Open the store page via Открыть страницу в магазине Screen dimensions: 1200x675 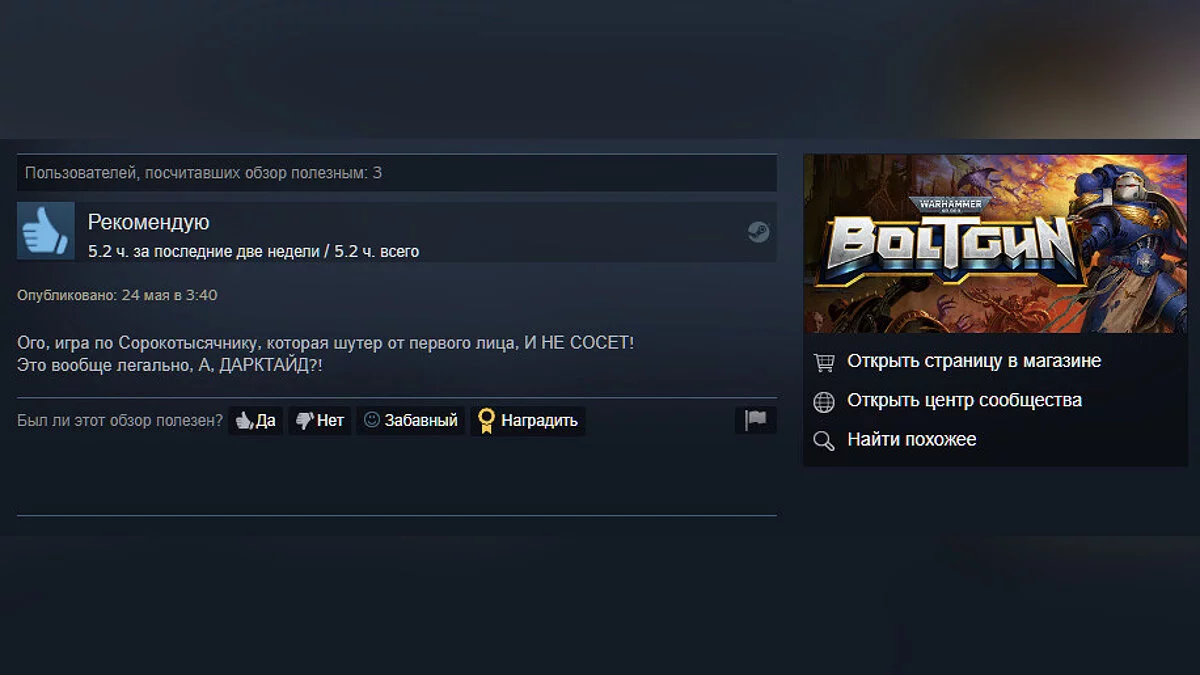pos(974,361)
